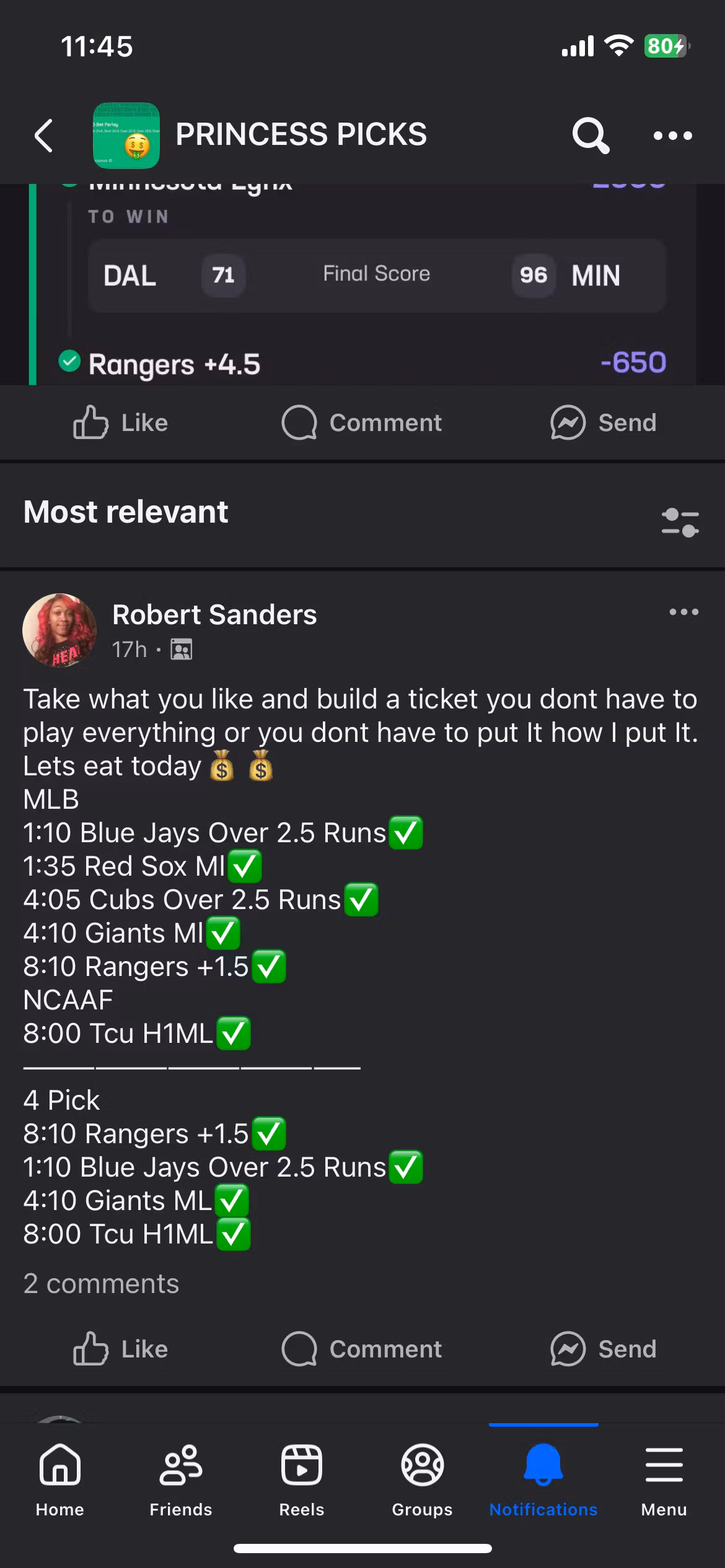Open group options three-dot menu

(672, 136)
